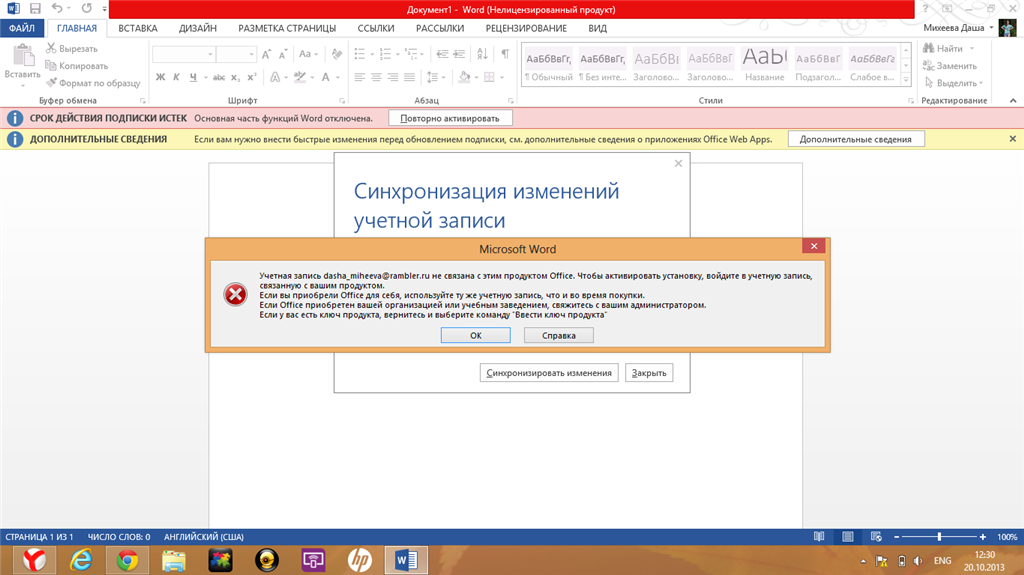Open the РЕЦЕНЗИРОВАНИЕ ribbon tab
The height and width of the screenshot is (575, 1024).
(x=526, y=28)
